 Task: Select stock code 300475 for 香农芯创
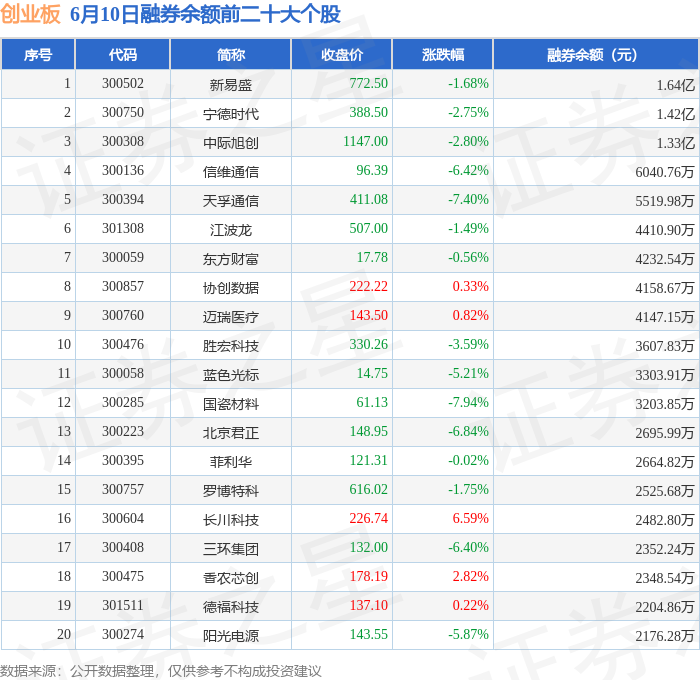(x=123, y=576)
